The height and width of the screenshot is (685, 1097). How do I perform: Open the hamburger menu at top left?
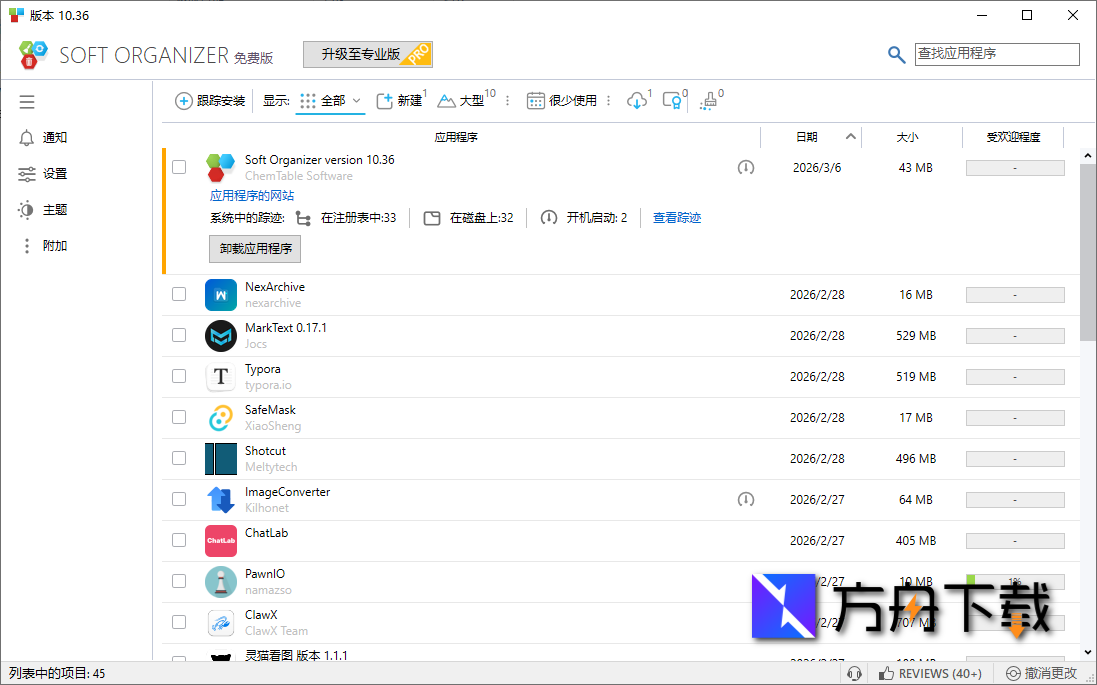pyautogui.click(x=26, y=101)
